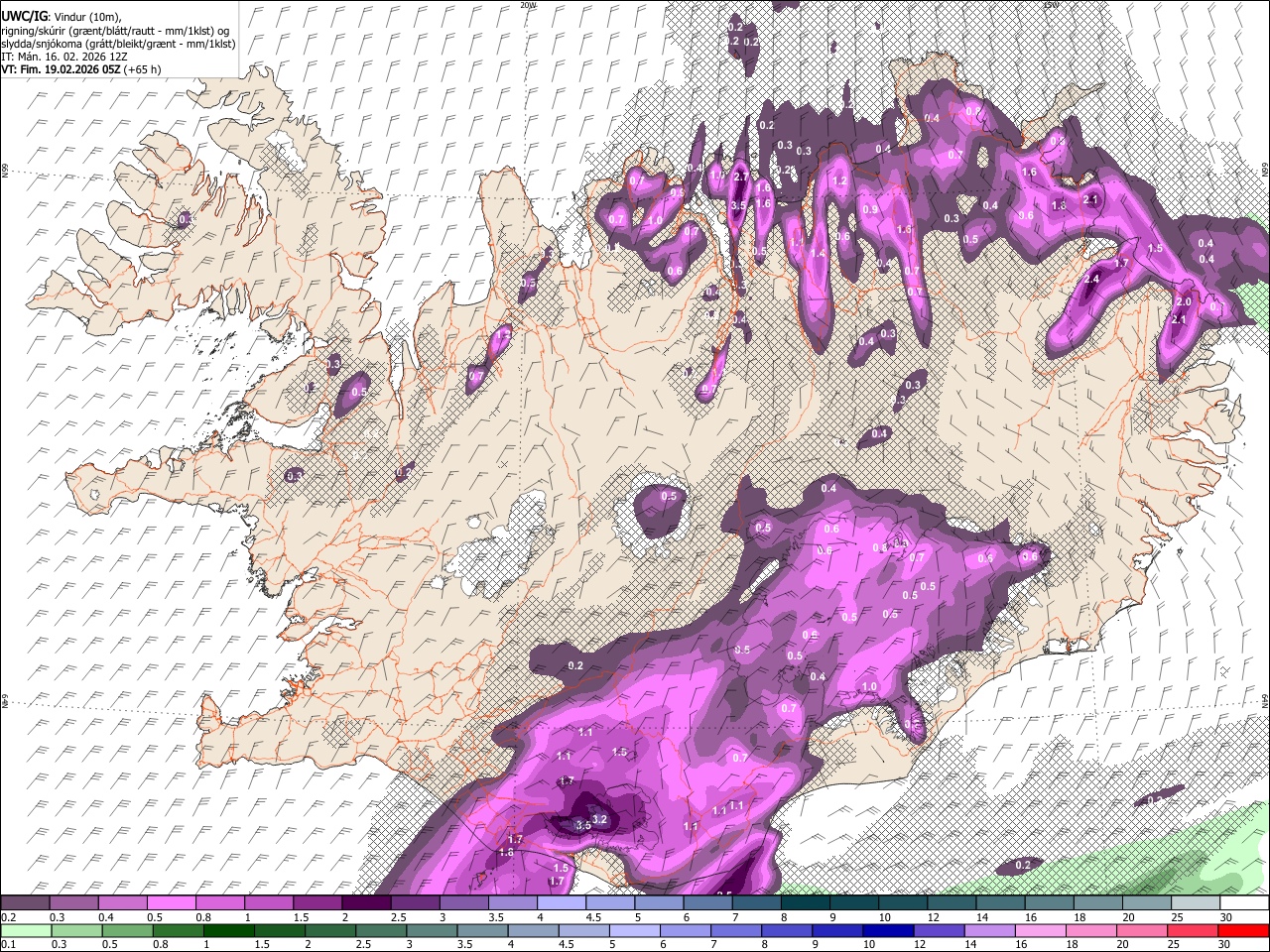Select bright pink swatch between 0.5 and 0.8

coord(171,903)
